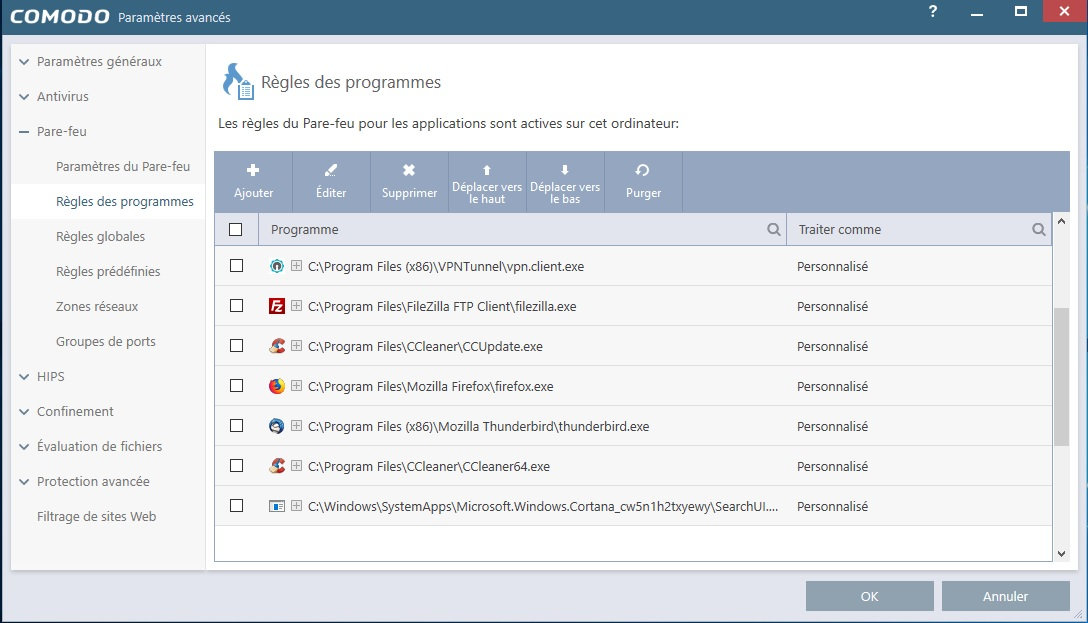Open search in Traiter comme column header
The image size is (1088, 623).
(x=1039, y=230)
